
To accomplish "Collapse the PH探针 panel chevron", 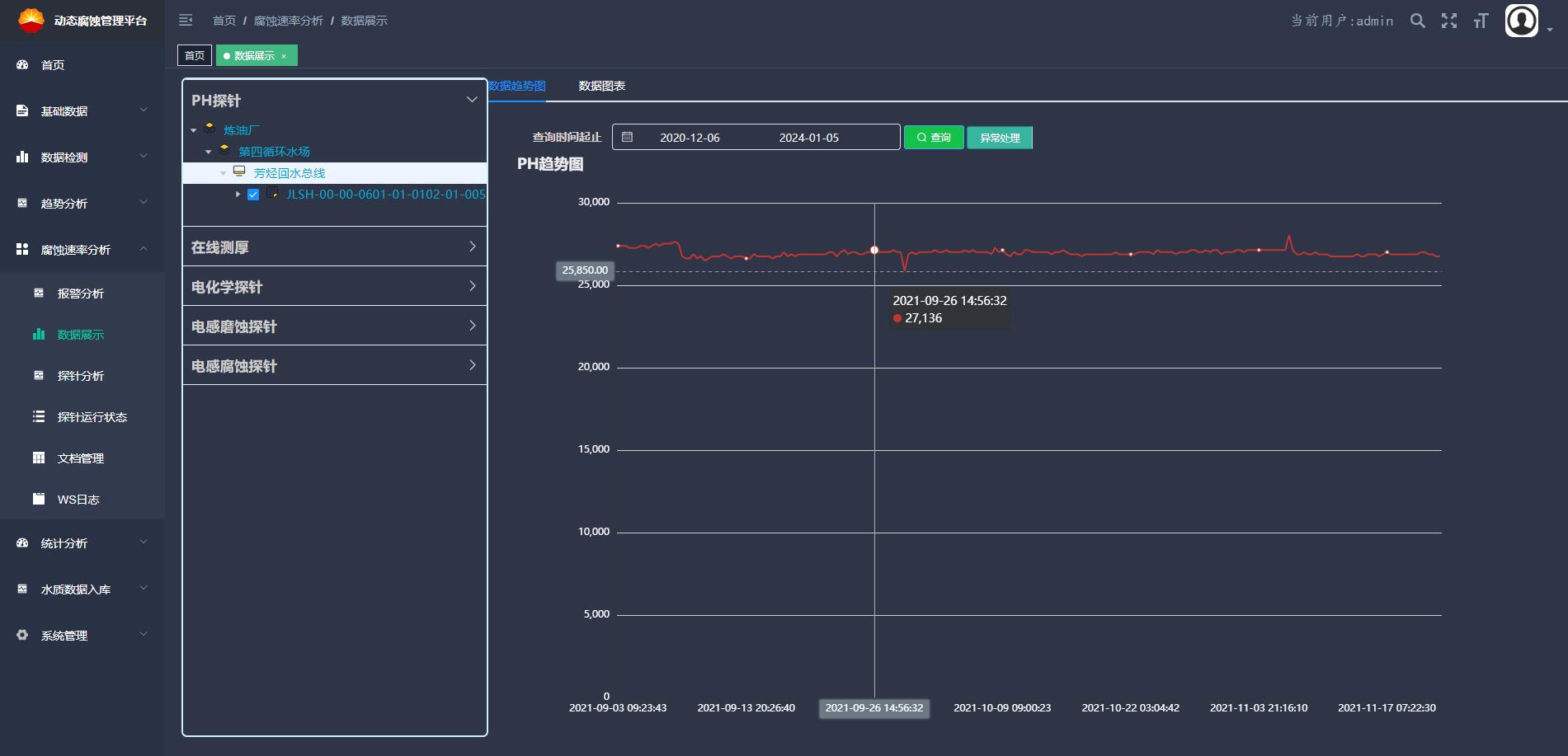I will point(472,100).
